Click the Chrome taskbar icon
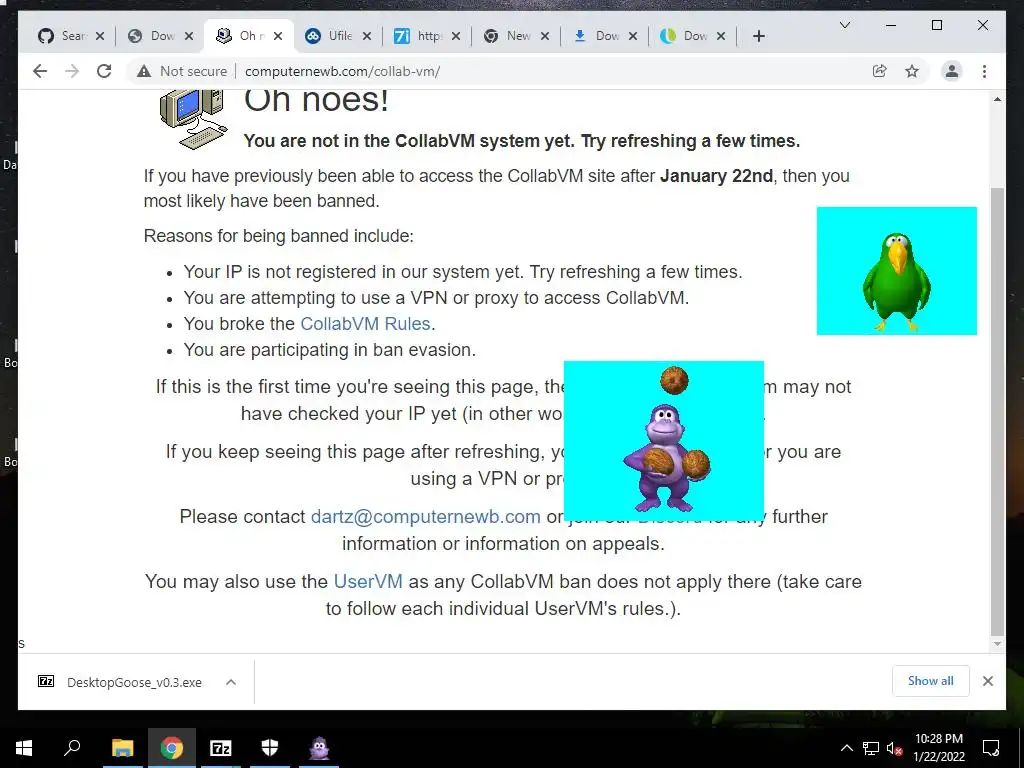The height and width of the screenshot is (768, 1024). point(172,748)
